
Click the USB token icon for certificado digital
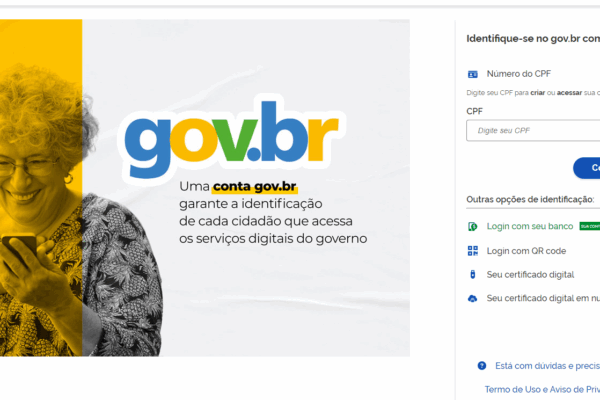[473, 274]
